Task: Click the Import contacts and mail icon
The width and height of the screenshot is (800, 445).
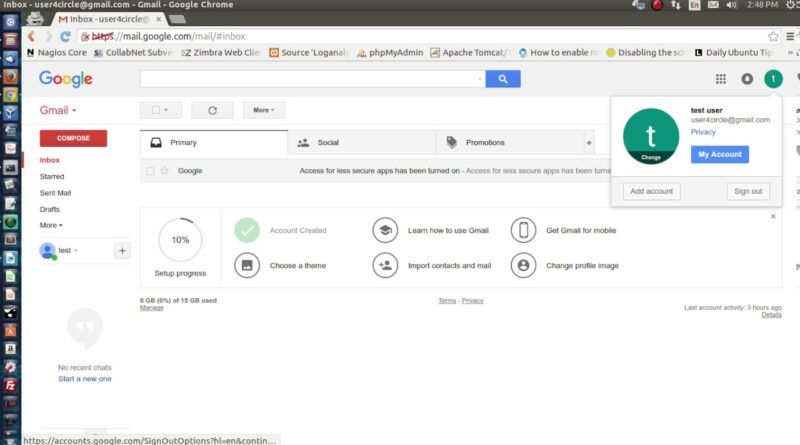Action: pyautogui.click(x=385, y=265)
